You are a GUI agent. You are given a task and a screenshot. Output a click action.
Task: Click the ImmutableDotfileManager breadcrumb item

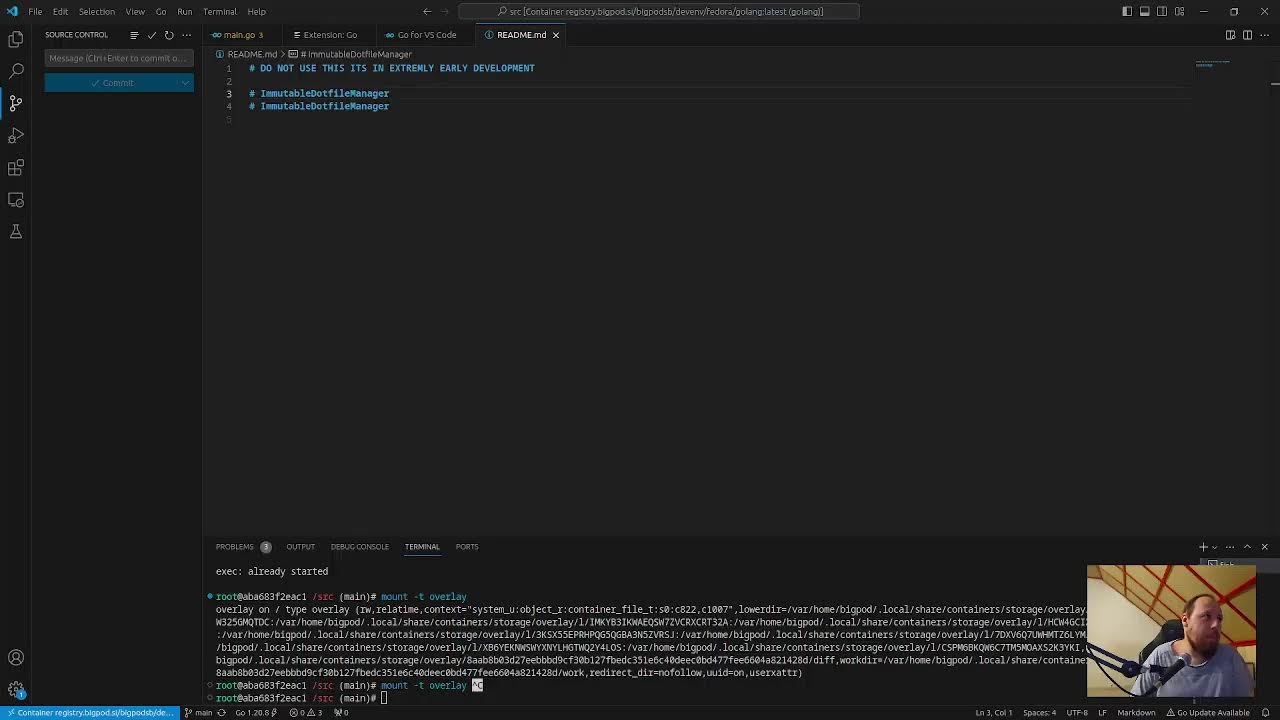click(355, 54)
